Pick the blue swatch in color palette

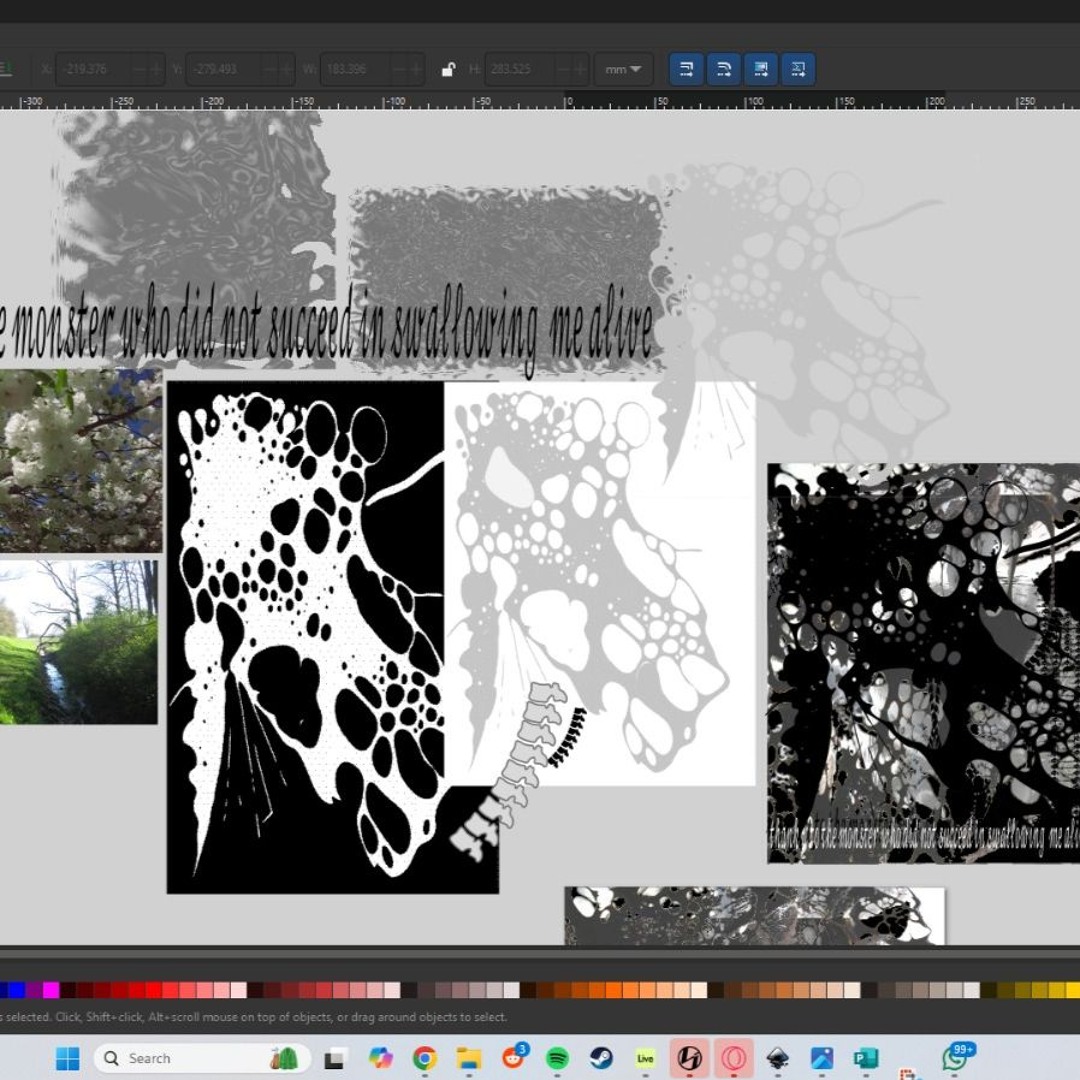16,990
